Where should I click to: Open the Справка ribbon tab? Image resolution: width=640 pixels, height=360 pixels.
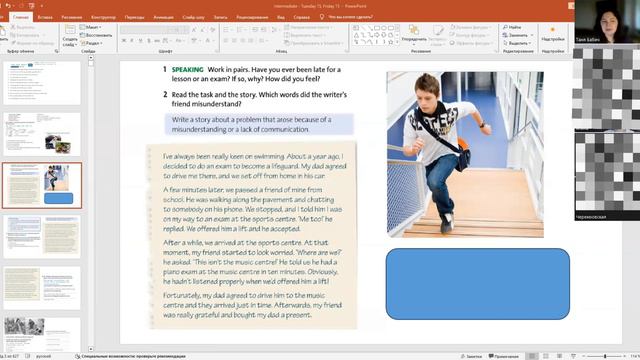[302, 17]
